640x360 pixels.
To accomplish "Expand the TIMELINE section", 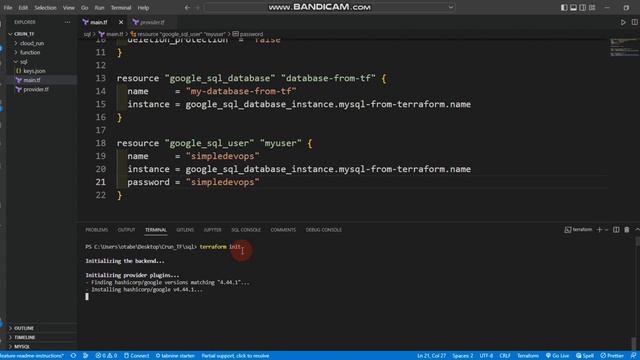I will [24, 337].
